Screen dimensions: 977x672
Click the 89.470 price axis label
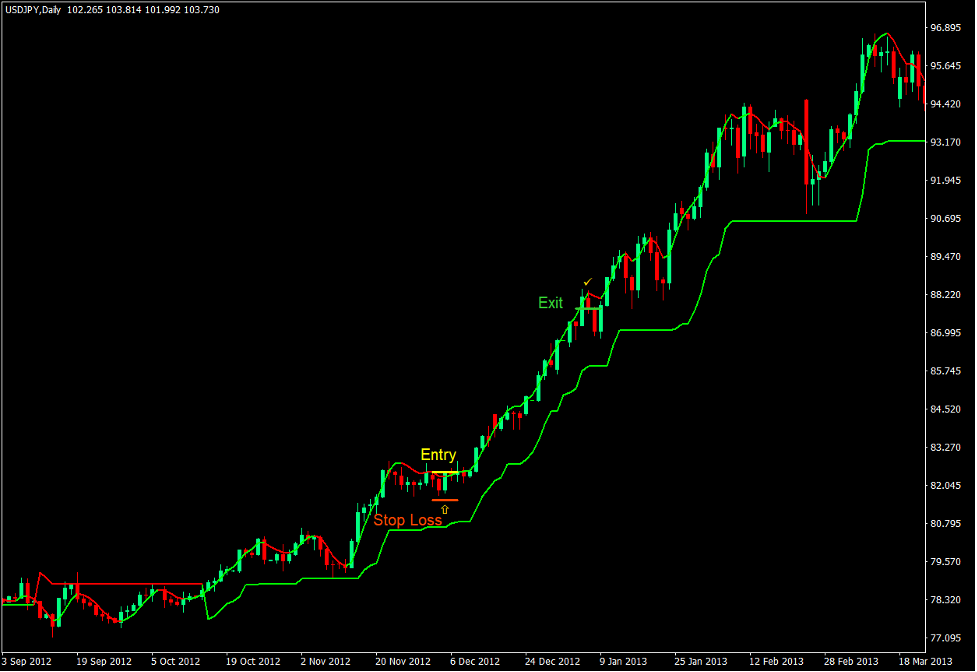pyautogui.click(x=945, y=256)
